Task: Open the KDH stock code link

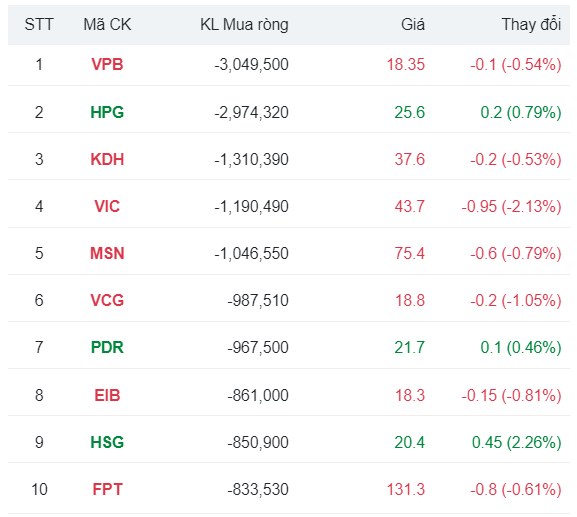Action: point(107,159)
